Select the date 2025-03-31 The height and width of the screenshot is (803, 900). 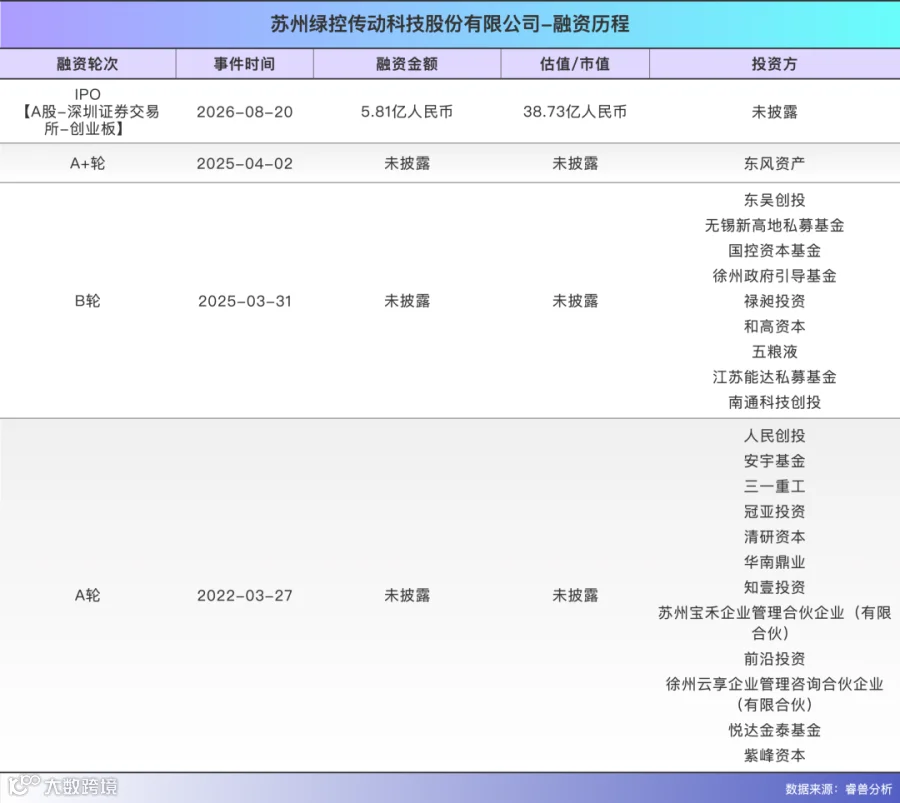[x=245, y=301]
